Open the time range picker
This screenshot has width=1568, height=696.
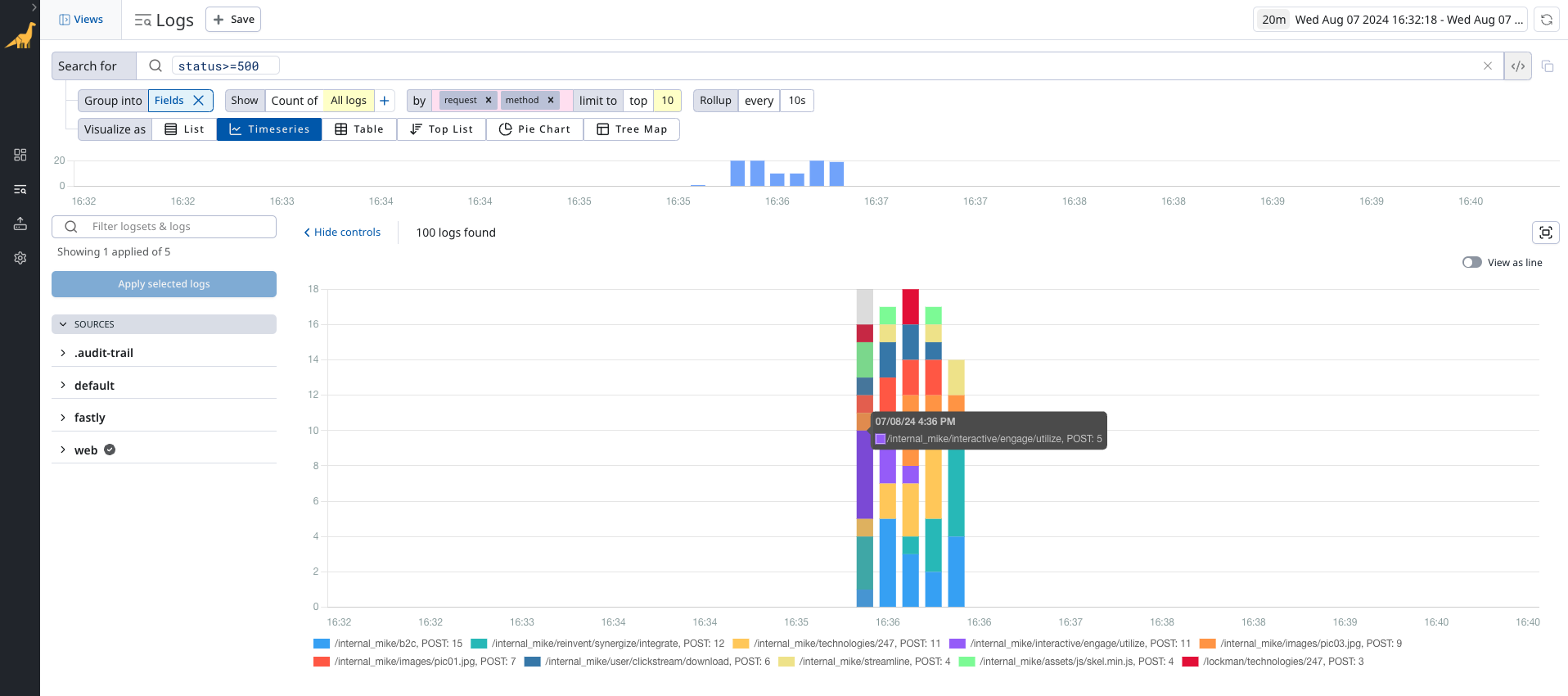click(x=1390, y=20)
